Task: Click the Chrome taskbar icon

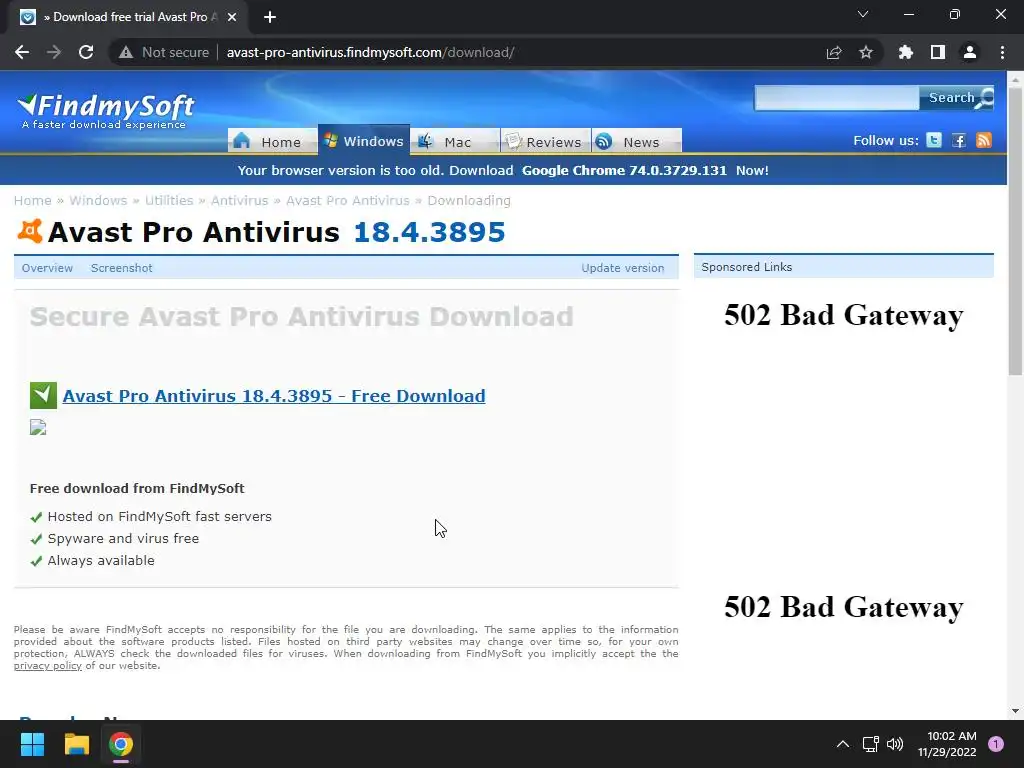Action: coord(121,744)
